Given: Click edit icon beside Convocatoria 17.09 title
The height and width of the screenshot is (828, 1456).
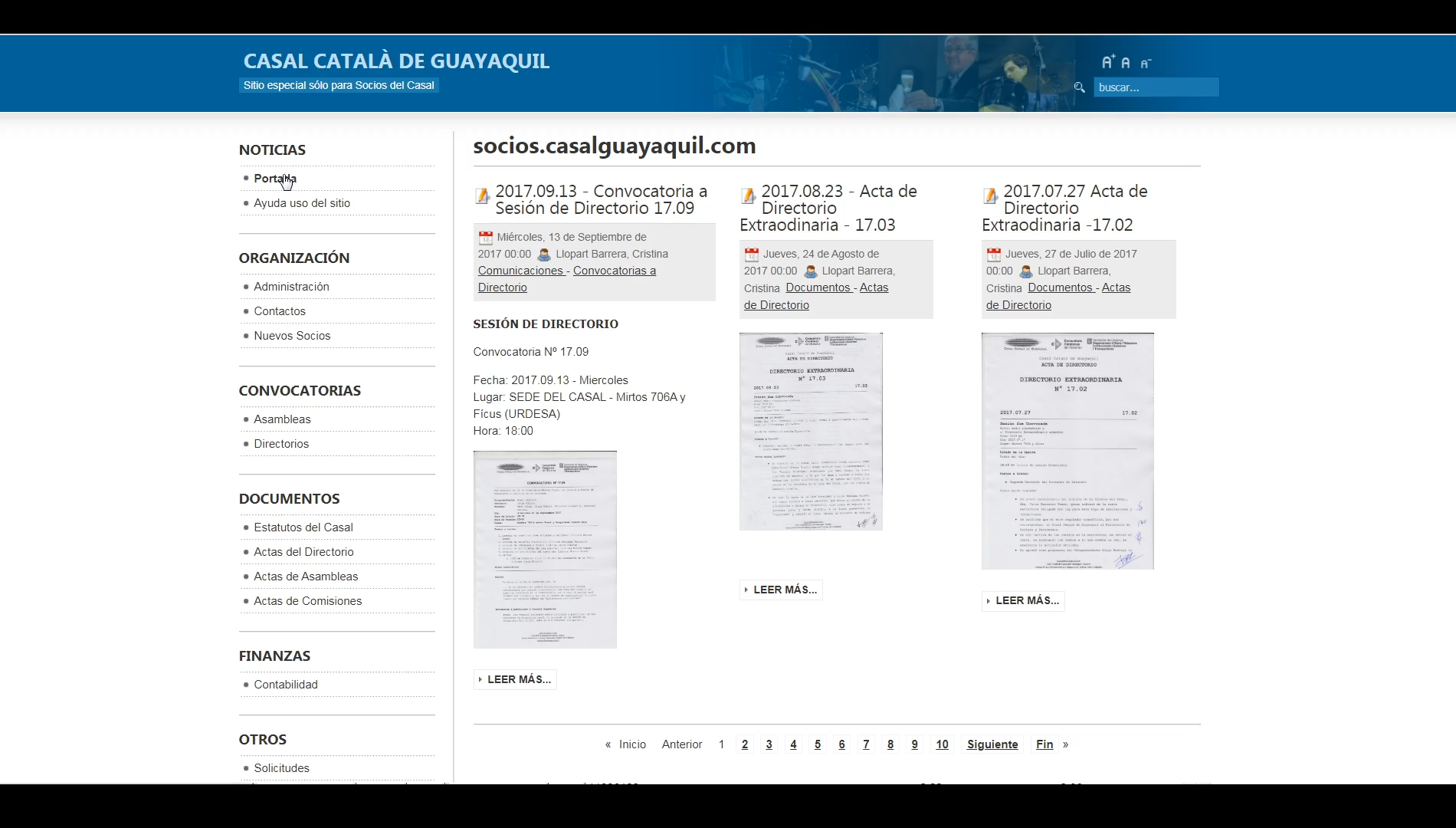Looking at the screenshot, I should (x=483, y=196).
